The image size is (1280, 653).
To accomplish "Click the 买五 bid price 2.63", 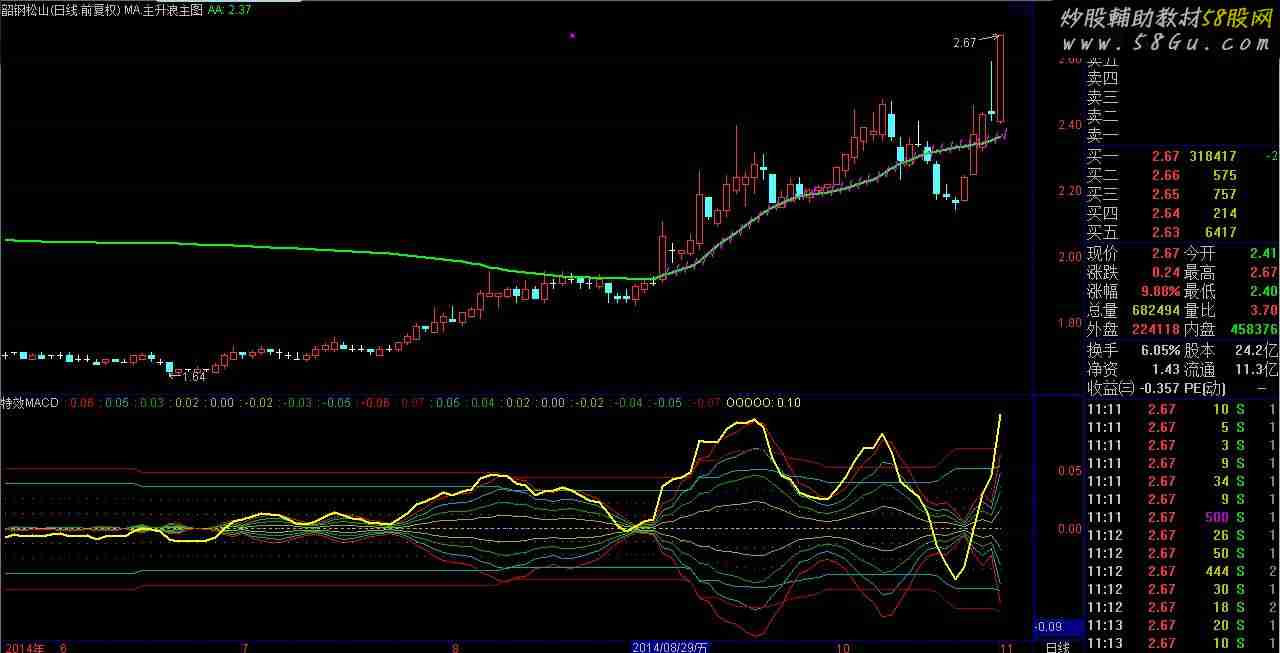I will click(x=1164, y=233).
